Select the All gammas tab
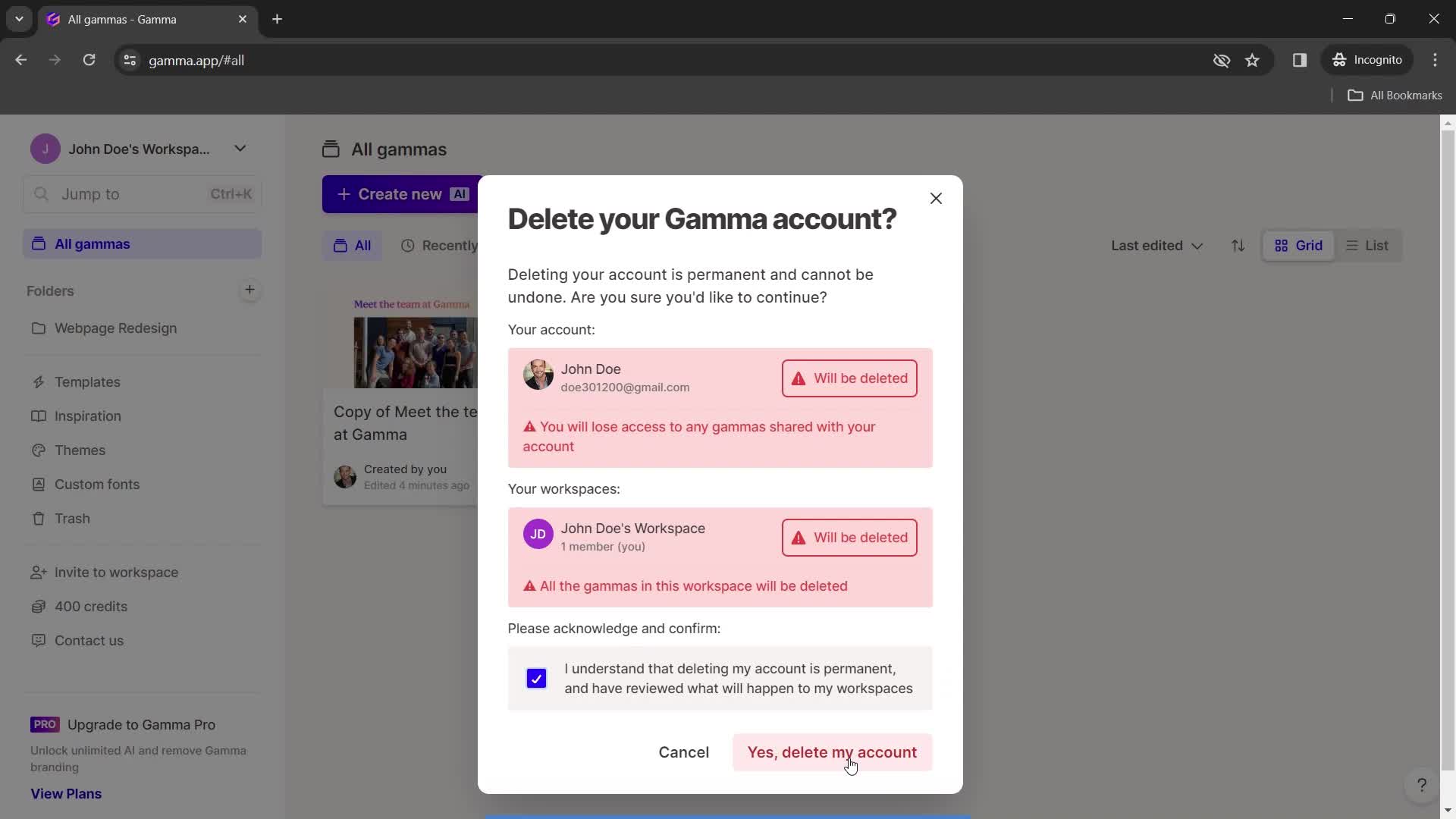Screen dimensions: 1456x819 pos(93,243)
